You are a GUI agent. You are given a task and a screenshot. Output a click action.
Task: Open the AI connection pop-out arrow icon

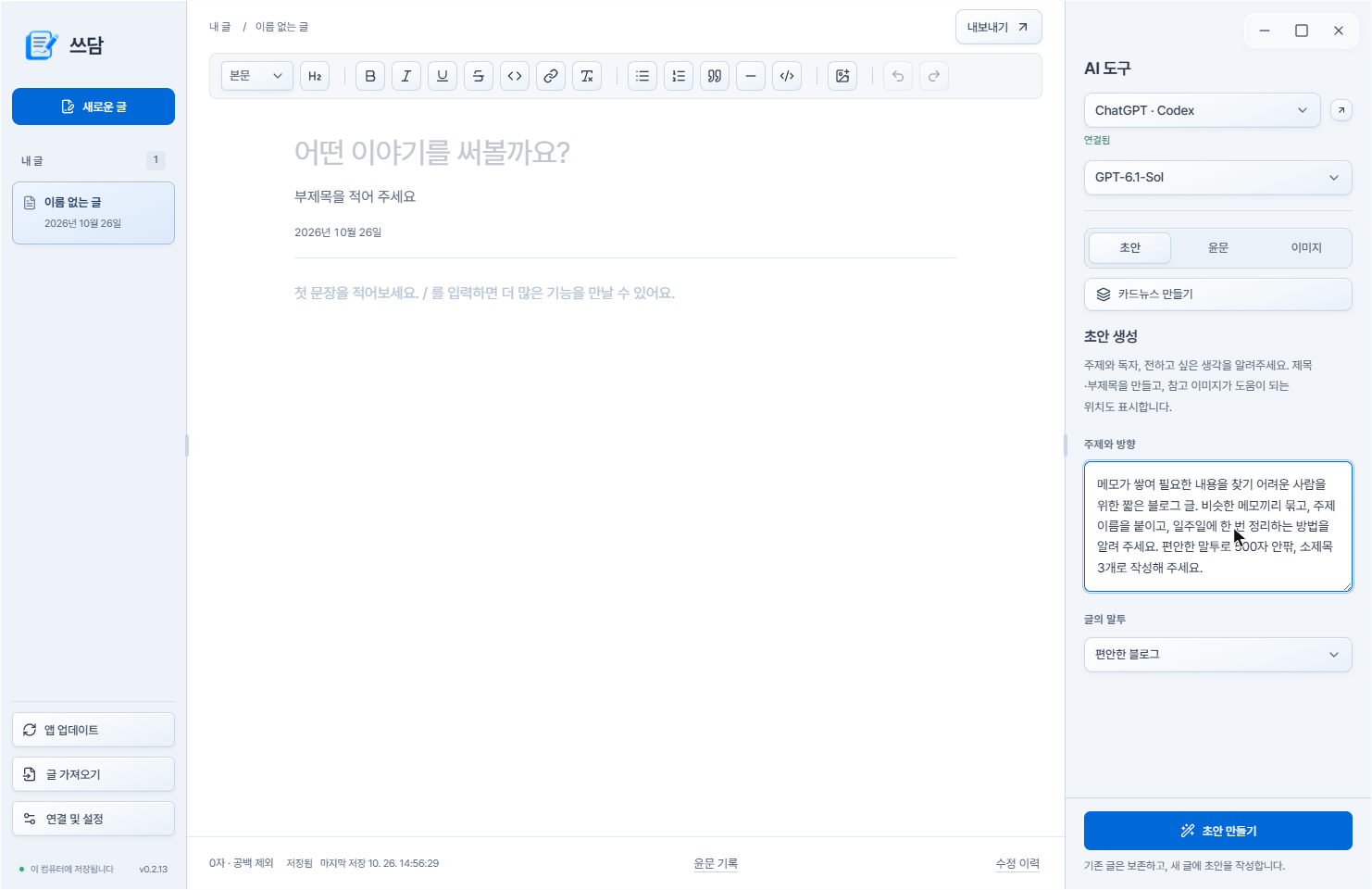click(x=1341, y=110)
